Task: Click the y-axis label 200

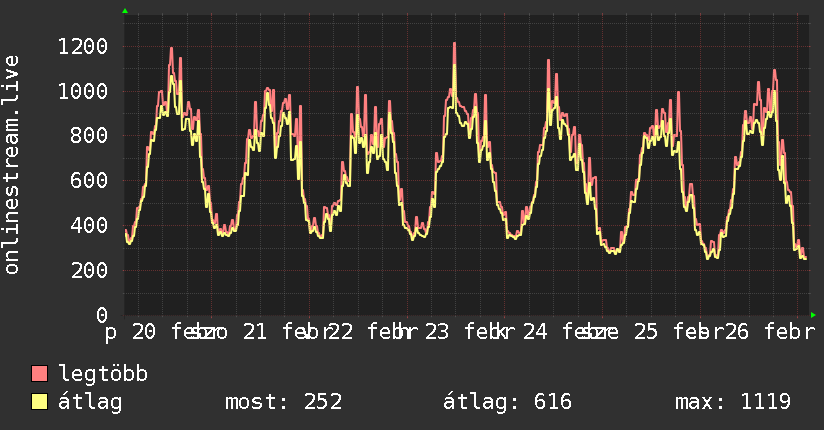Action: [89, 270]
